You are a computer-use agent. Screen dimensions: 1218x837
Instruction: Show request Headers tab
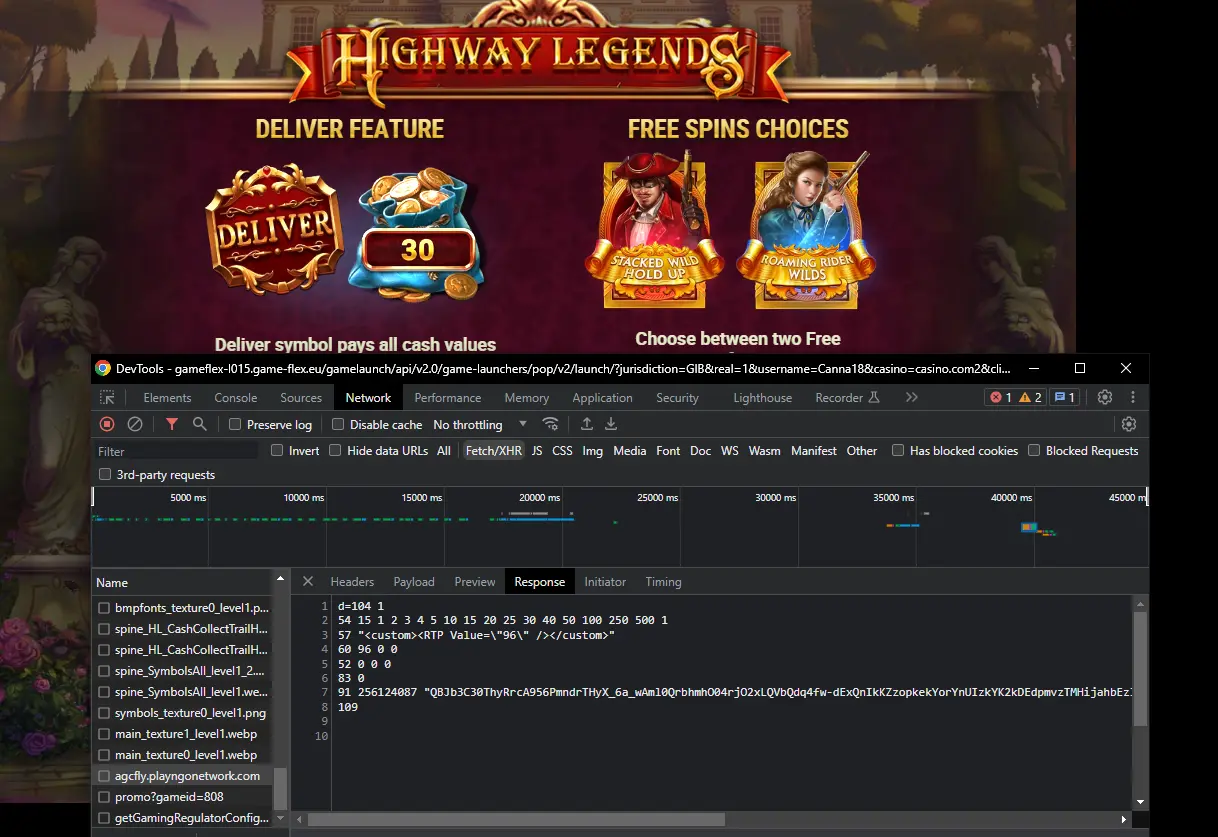352,582
